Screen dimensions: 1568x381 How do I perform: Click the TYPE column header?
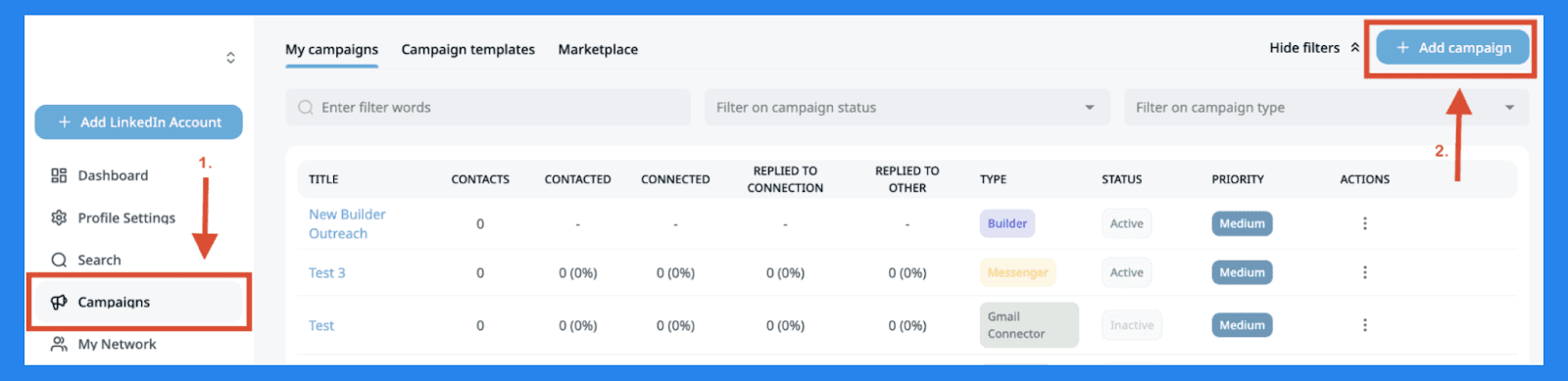point(993,179)
